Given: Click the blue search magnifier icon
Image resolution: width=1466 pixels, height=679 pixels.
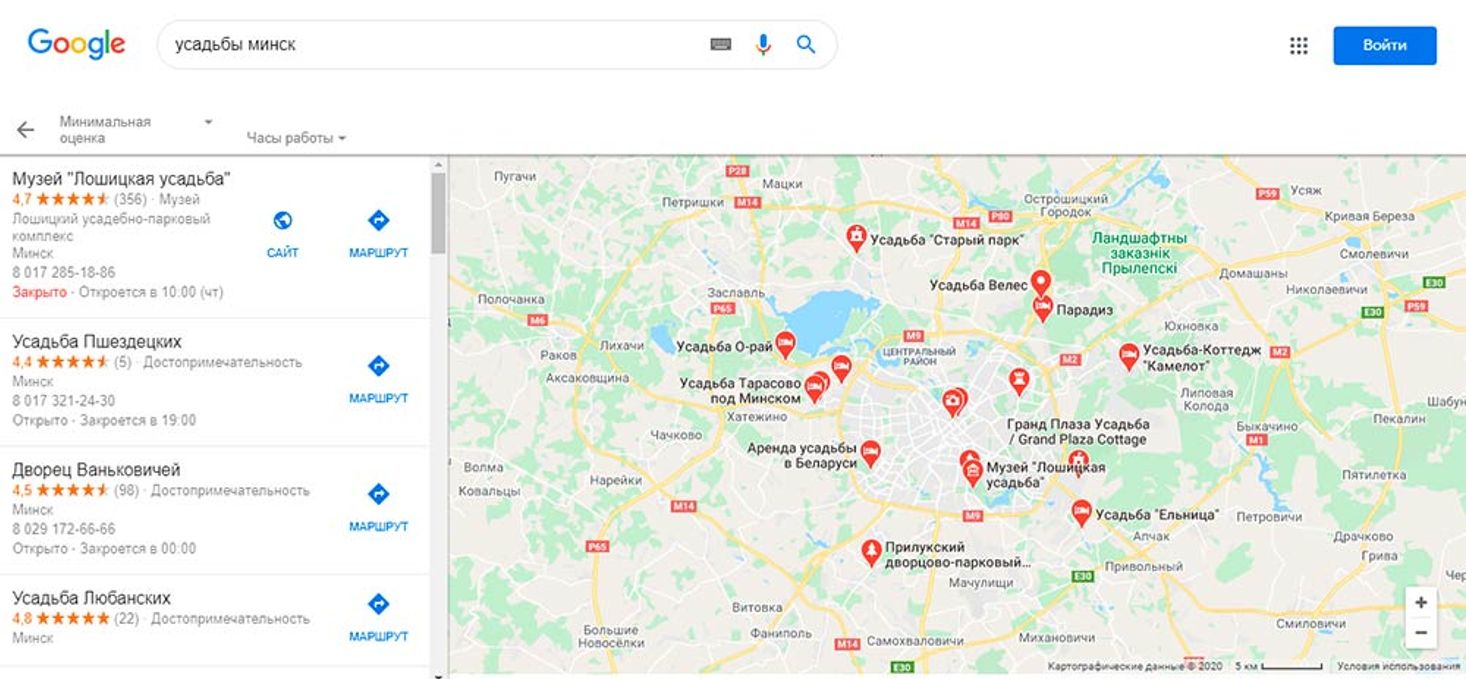Looking at the screenshot, I should tap(806, 44).
